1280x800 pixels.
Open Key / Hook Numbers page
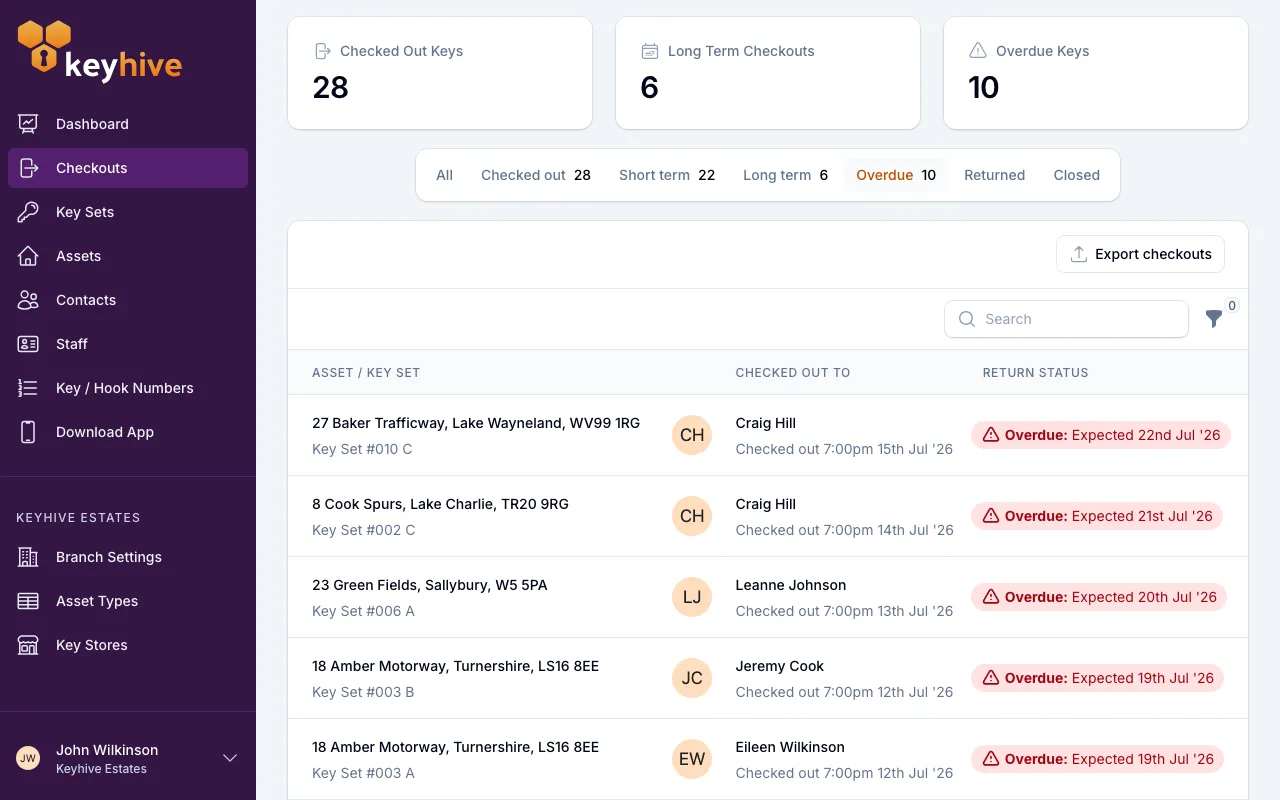tap(128, 388)
